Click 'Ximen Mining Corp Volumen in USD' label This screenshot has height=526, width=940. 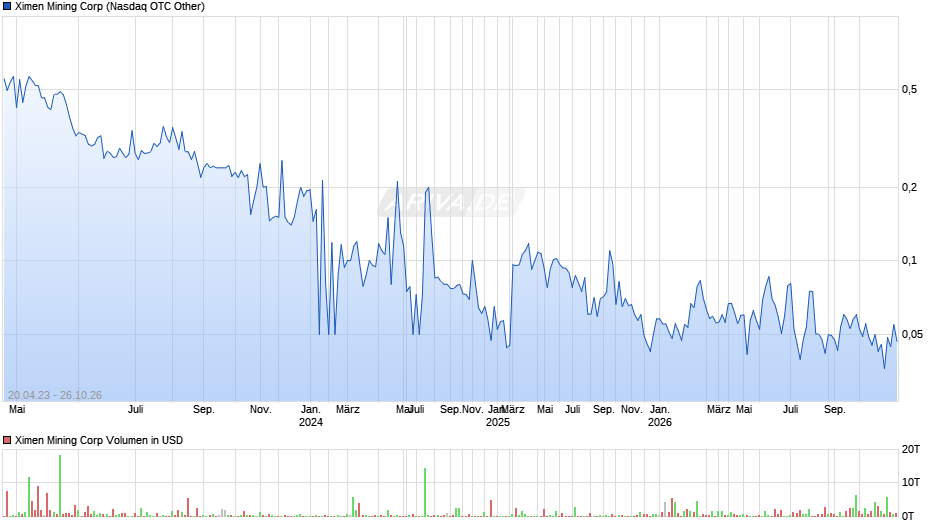pos(99,440)
